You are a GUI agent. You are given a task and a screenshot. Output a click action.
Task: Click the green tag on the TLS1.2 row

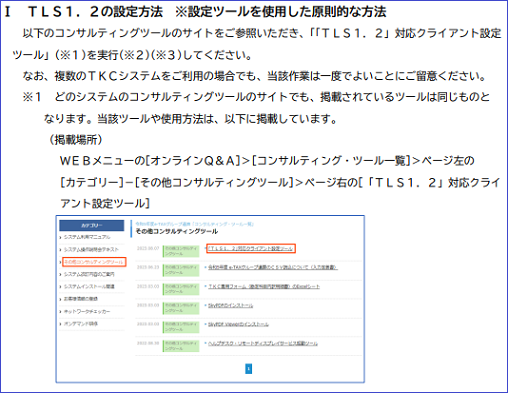tap(181, 251)
